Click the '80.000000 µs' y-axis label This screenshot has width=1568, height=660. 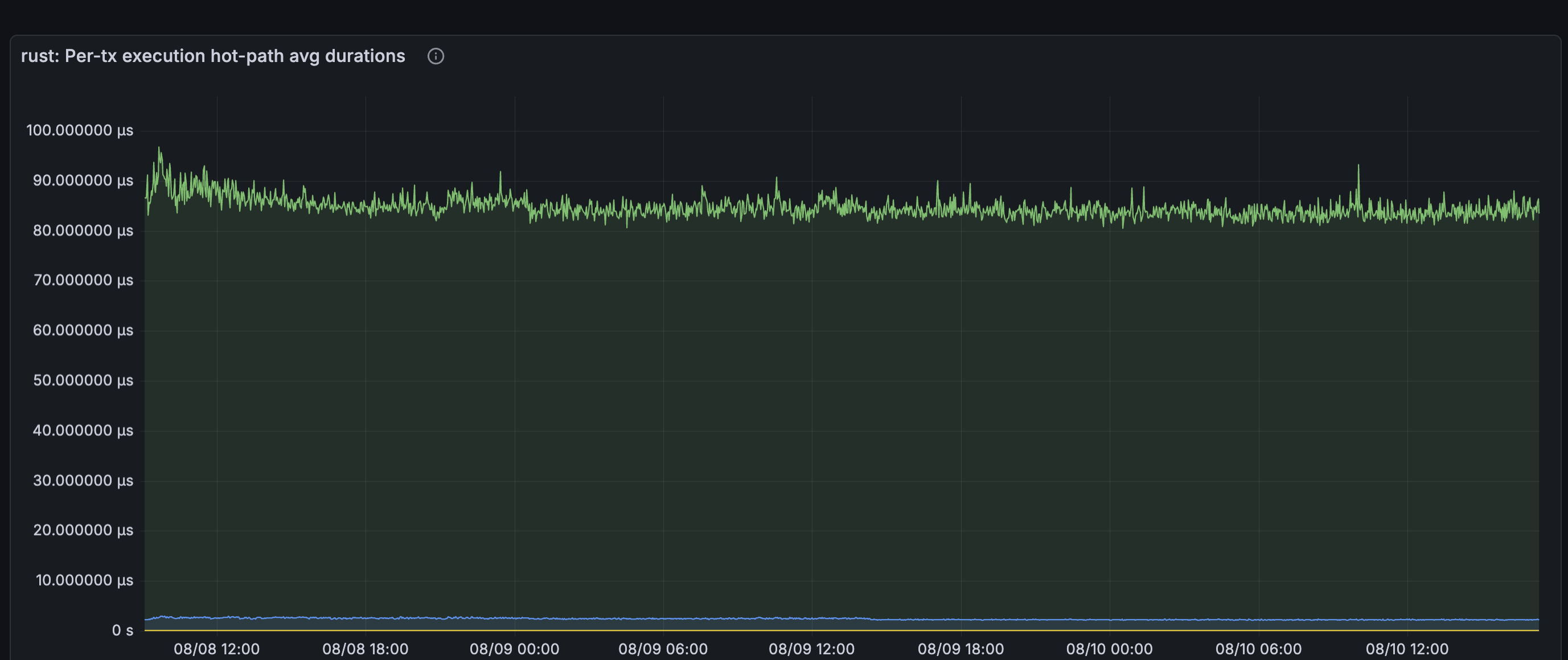point(83,230)
